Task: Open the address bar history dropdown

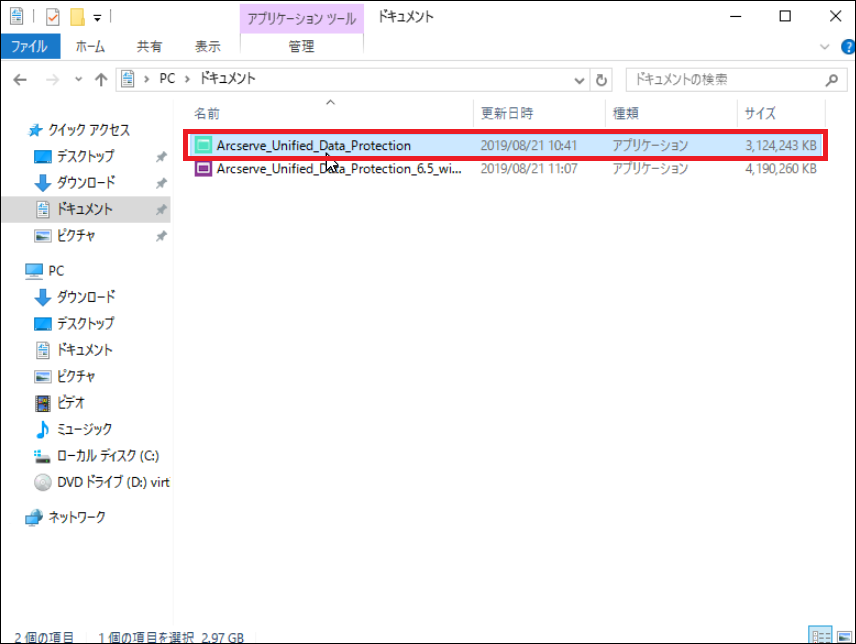Action: 579,81
